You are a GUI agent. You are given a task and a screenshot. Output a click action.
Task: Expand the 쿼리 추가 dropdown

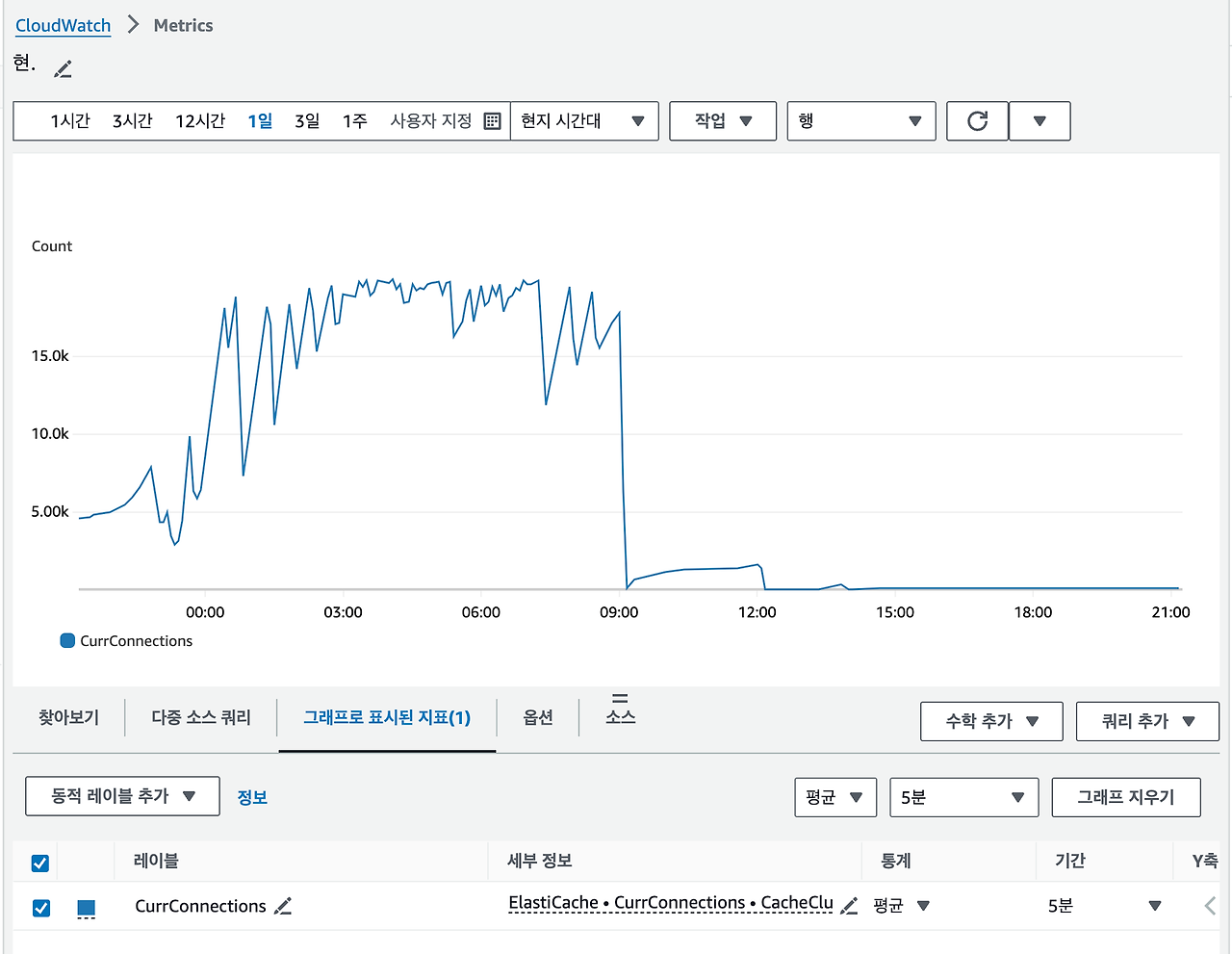[x=1147, y=721]
